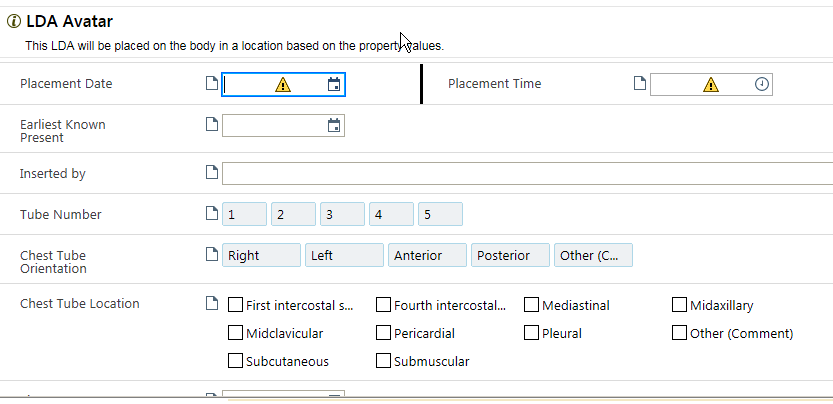Open the Placement Time clock picker
833x404 pixels.
(762, 85)
